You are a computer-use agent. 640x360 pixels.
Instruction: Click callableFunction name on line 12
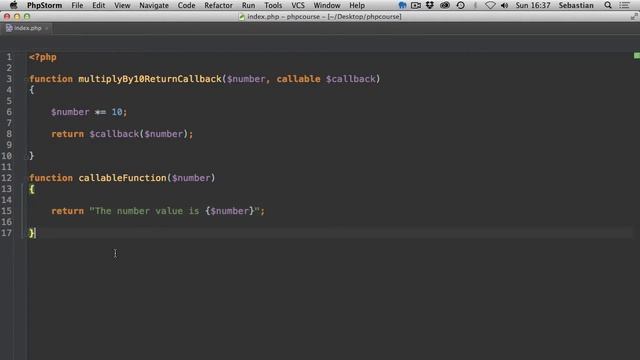click(x=122, y=178)
